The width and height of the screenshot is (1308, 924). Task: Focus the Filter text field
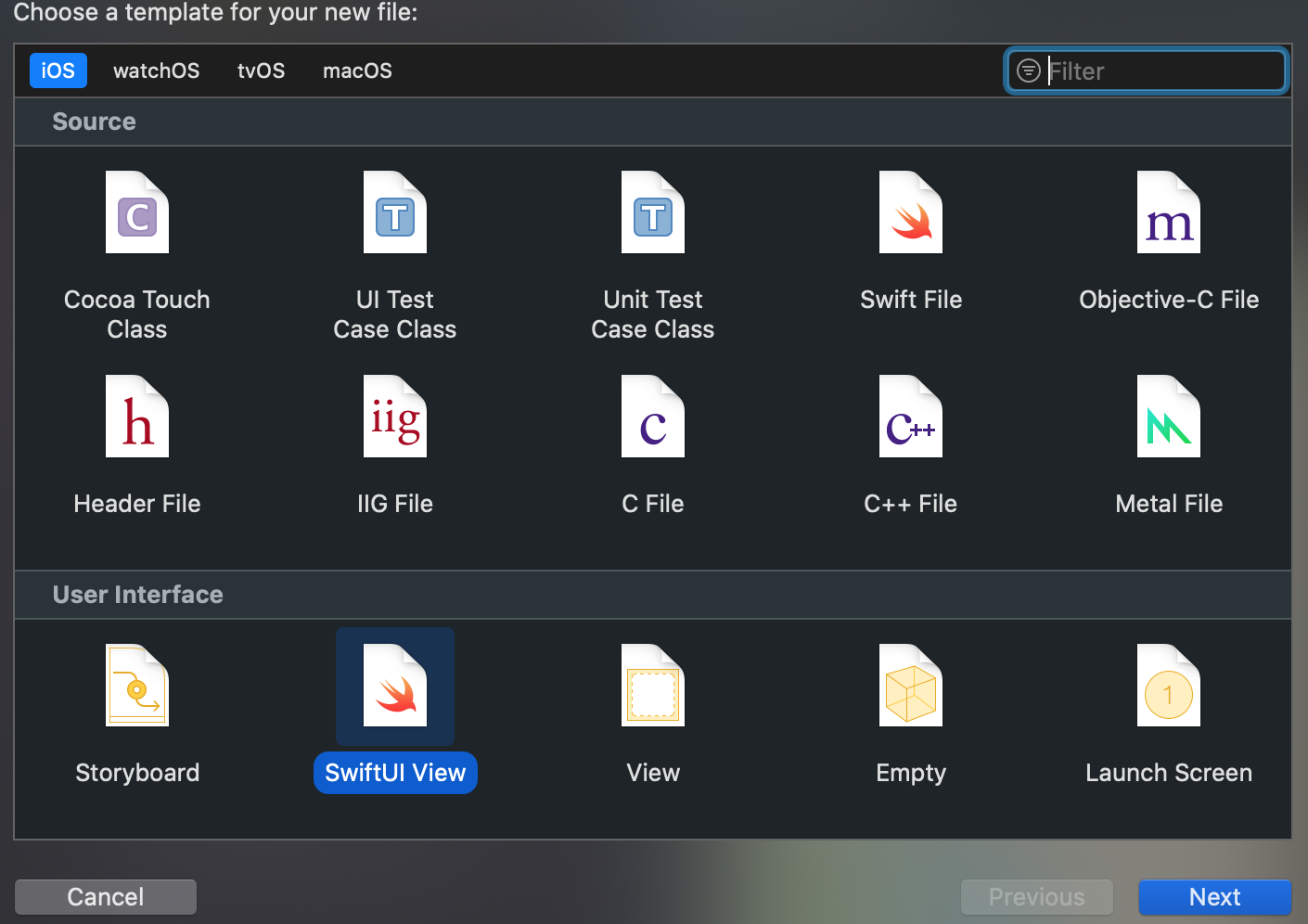pos(1147,71)
